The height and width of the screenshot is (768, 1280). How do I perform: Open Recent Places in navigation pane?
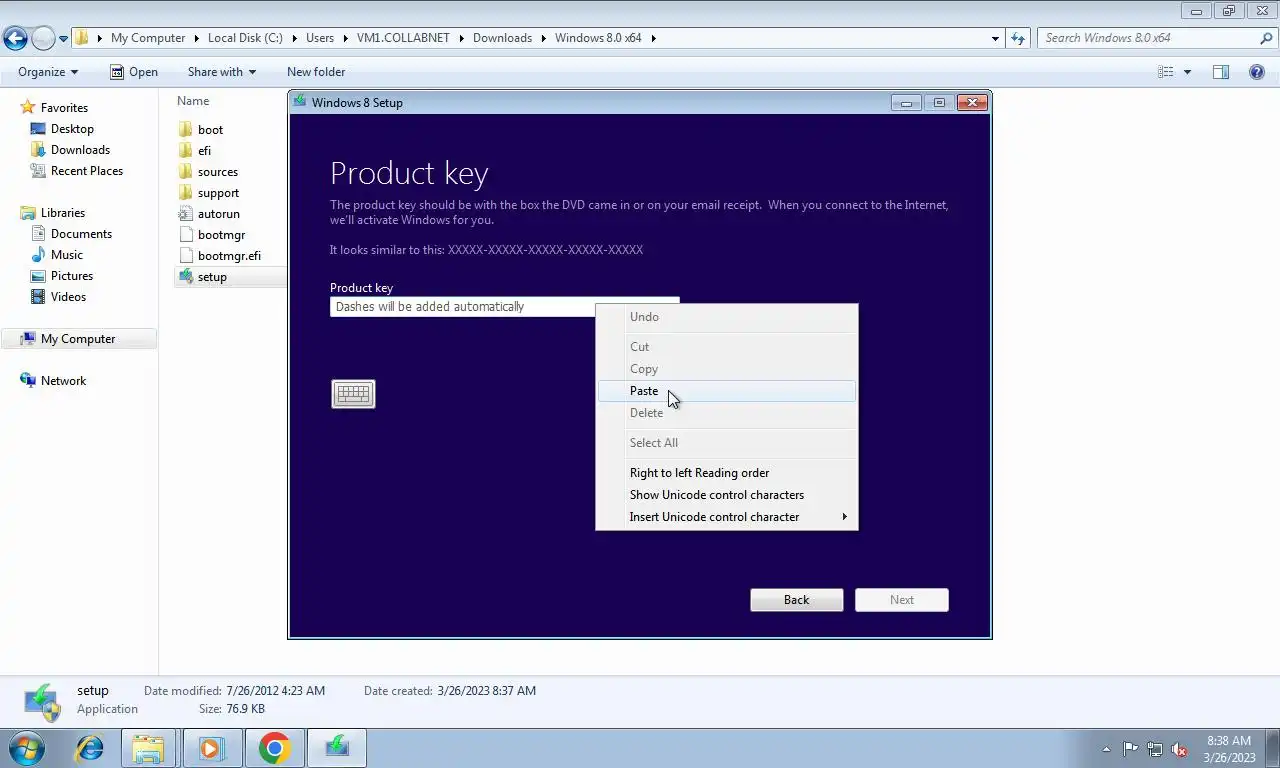(87, 171)
